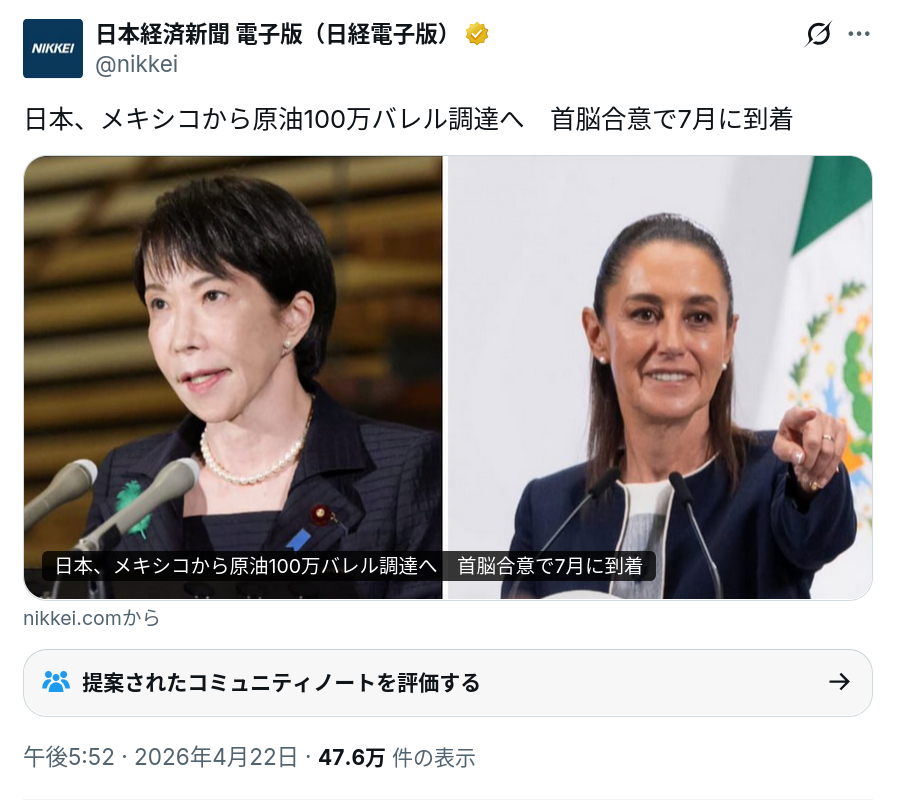The width and height of the screenshot is (897, 801).
Task: Open the left photo of the woman at microphones
Action: [233, 377]
